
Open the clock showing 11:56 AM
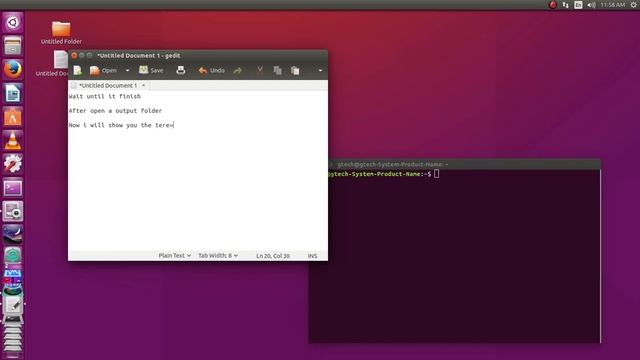click(613, 5)
